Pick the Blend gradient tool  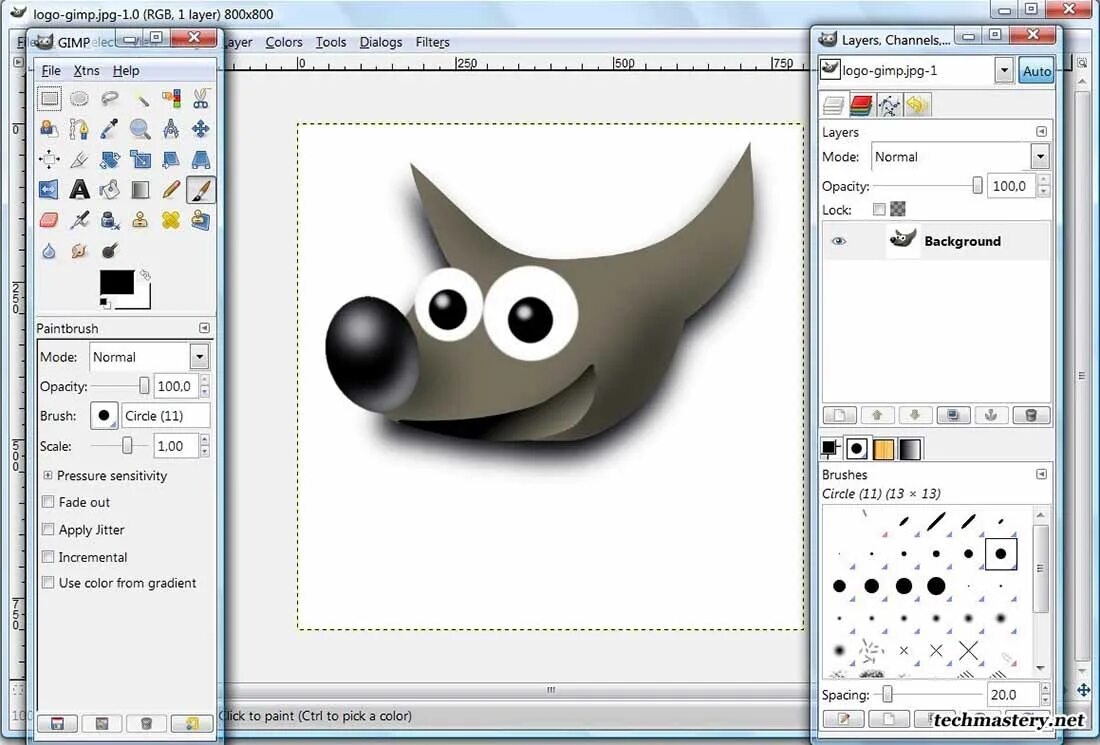140,189
